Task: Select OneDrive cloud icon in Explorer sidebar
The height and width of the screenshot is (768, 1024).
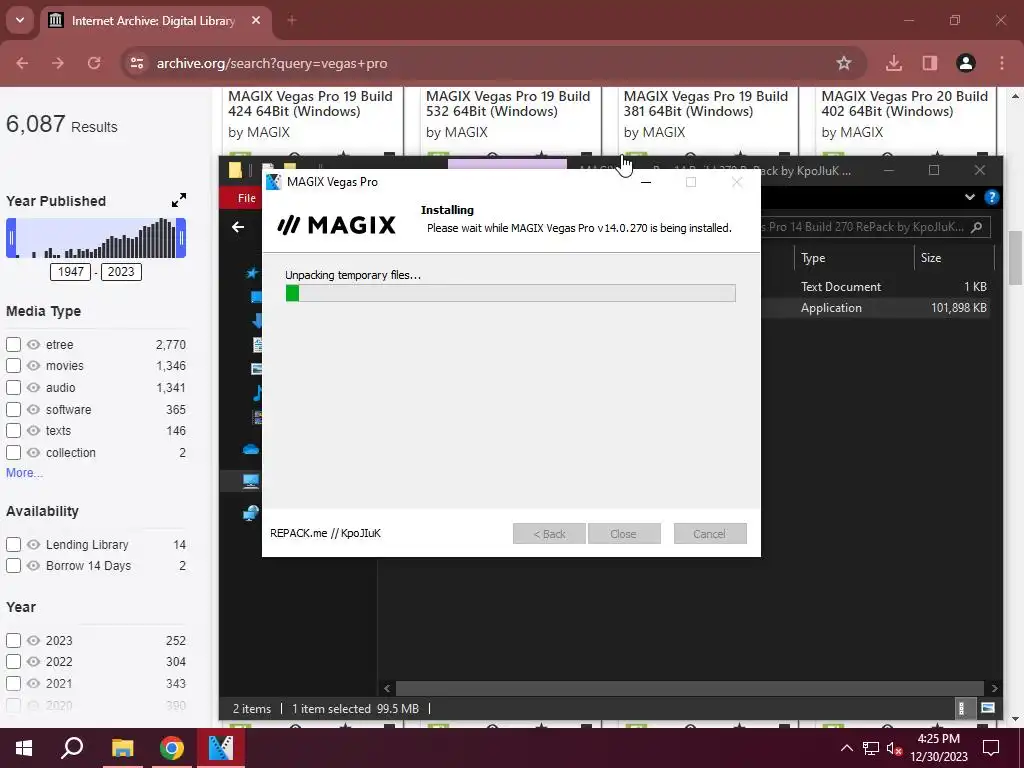Action: [x=251, y=449]
